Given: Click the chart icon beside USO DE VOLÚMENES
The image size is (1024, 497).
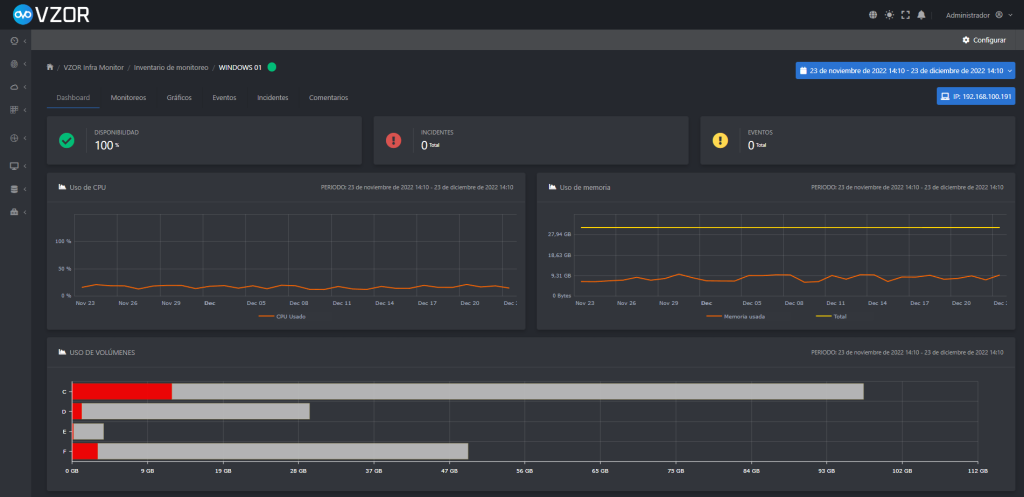Looking at the screenshot, I should point(63,352).
